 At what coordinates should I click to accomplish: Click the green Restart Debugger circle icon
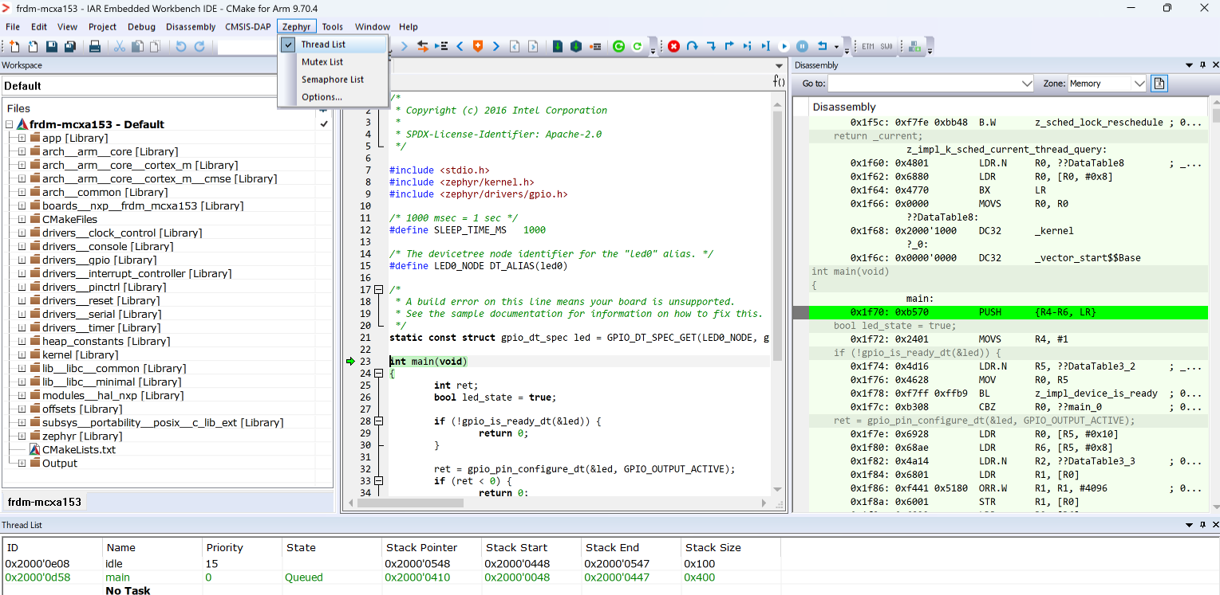(x=618, y=46)
